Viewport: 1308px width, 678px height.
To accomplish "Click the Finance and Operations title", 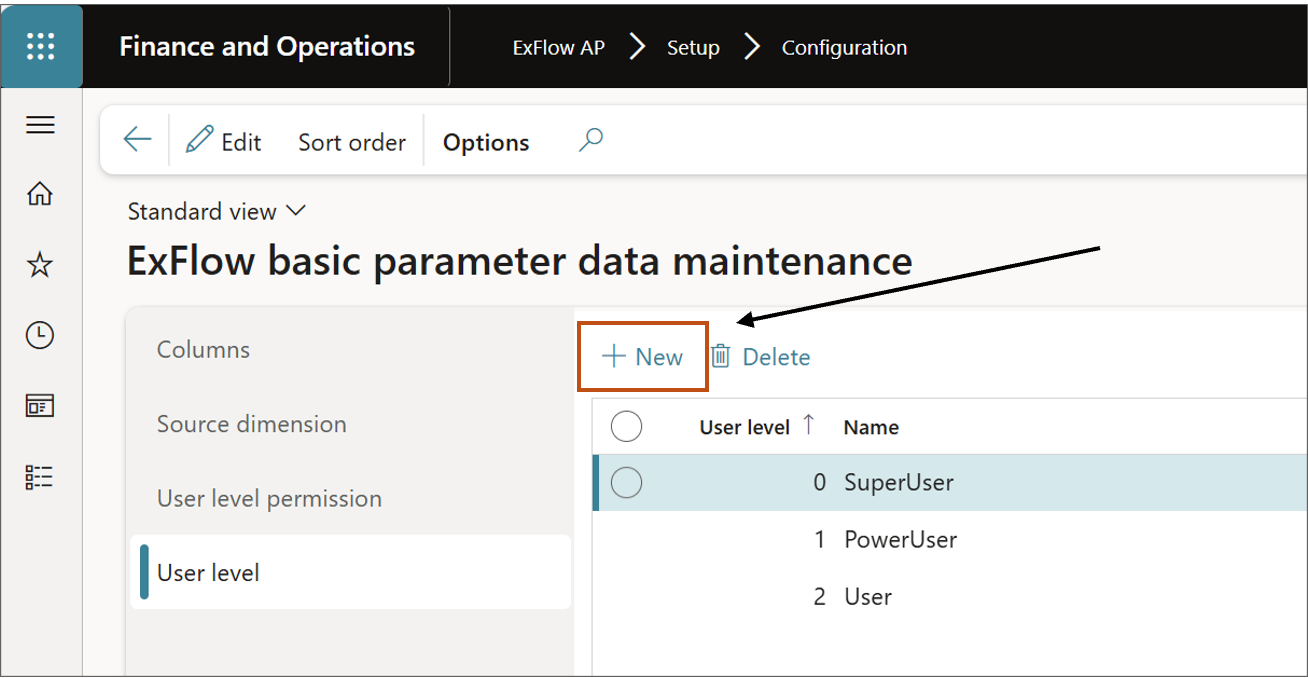I will (267, 46).
